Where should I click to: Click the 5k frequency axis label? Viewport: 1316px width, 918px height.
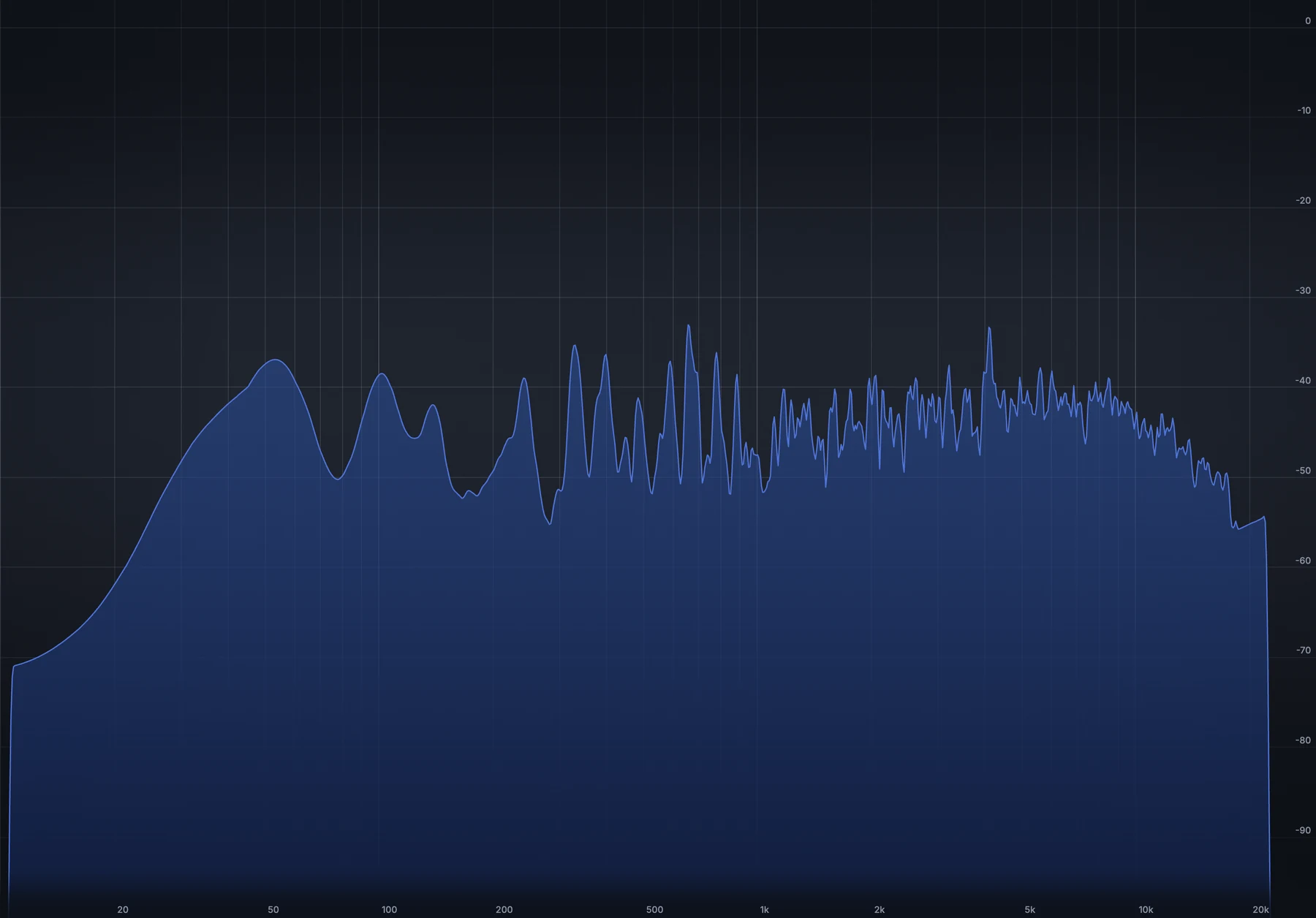(1029, 909)
